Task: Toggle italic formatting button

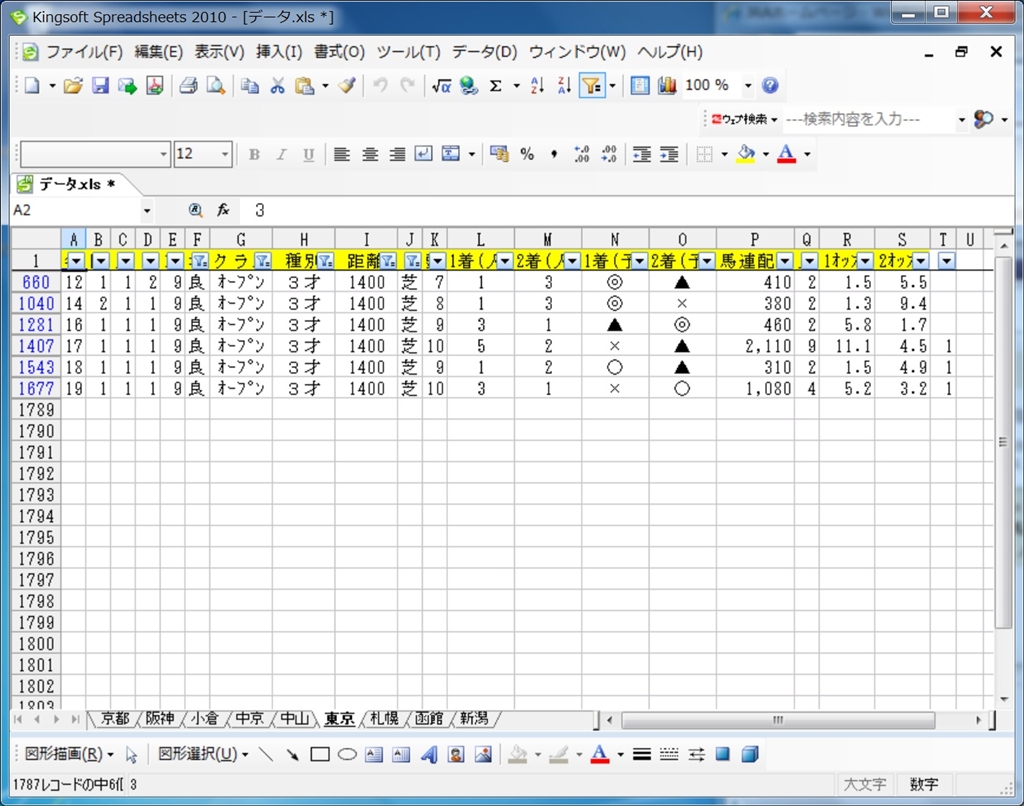Action: coord(281,154)
